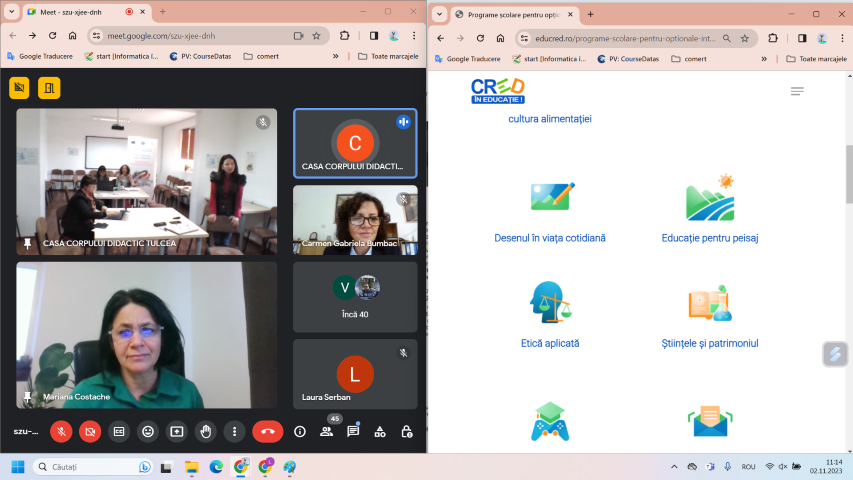Image resolution: width=853 pixels, height=480 pixels.
Task: Open Meet more options three-dot menu
Action: (x=235, y=432)
